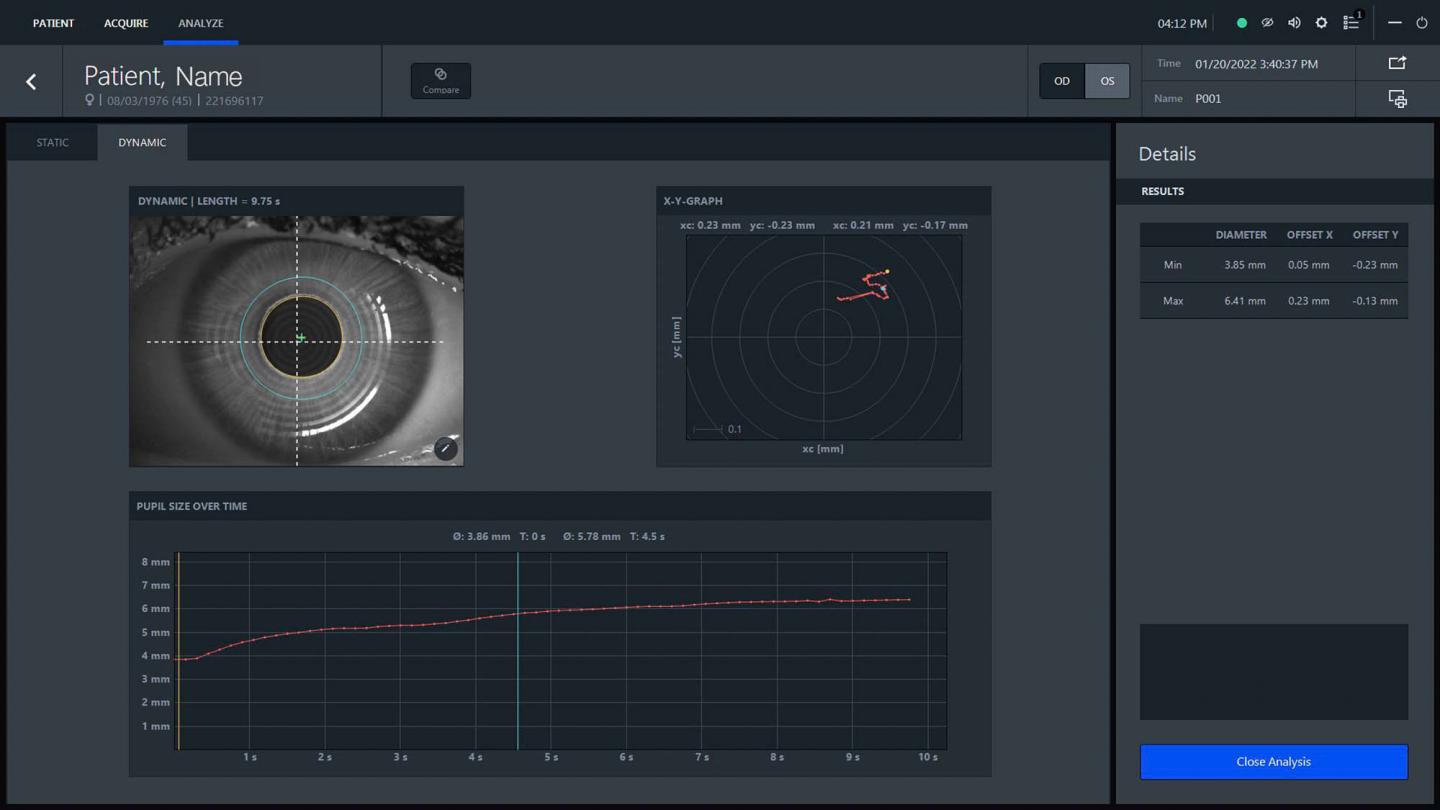
Task: Select the OS eye toggle
Action: 1107,81
